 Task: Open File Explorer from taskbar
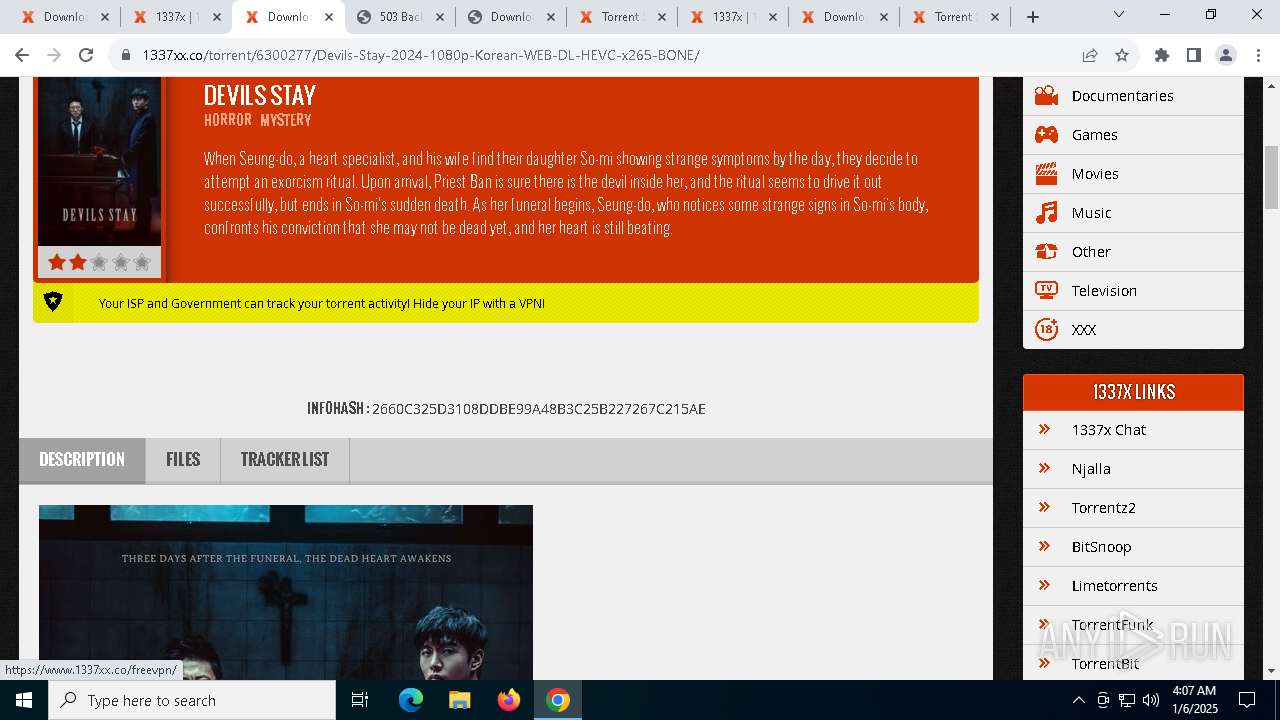(460, 700)
